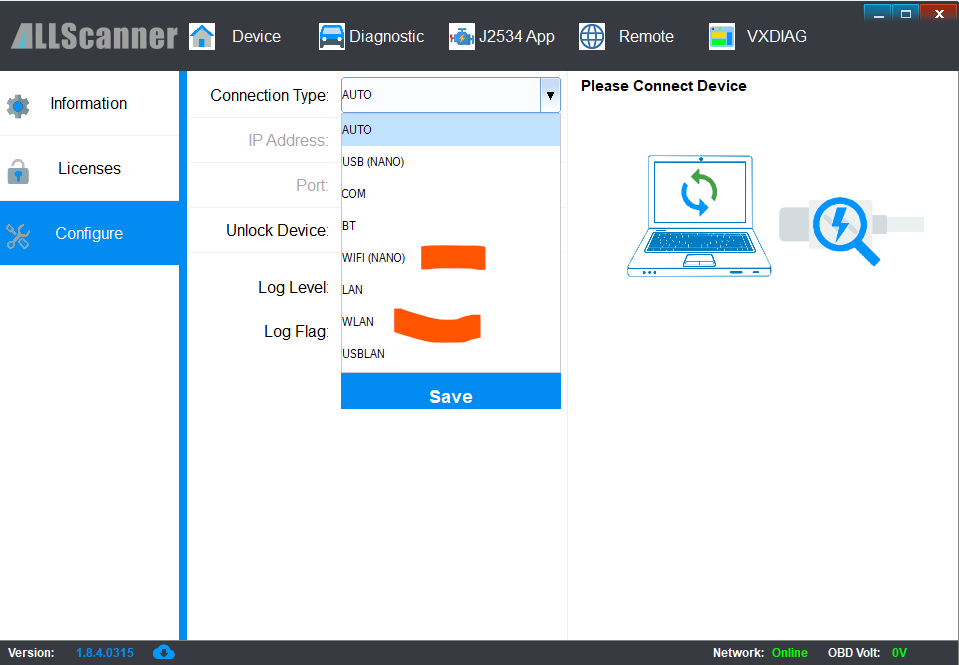The width and height of the screenshot is (959, 665).
Task: Select BT connection option
Action: coord(349,226)
